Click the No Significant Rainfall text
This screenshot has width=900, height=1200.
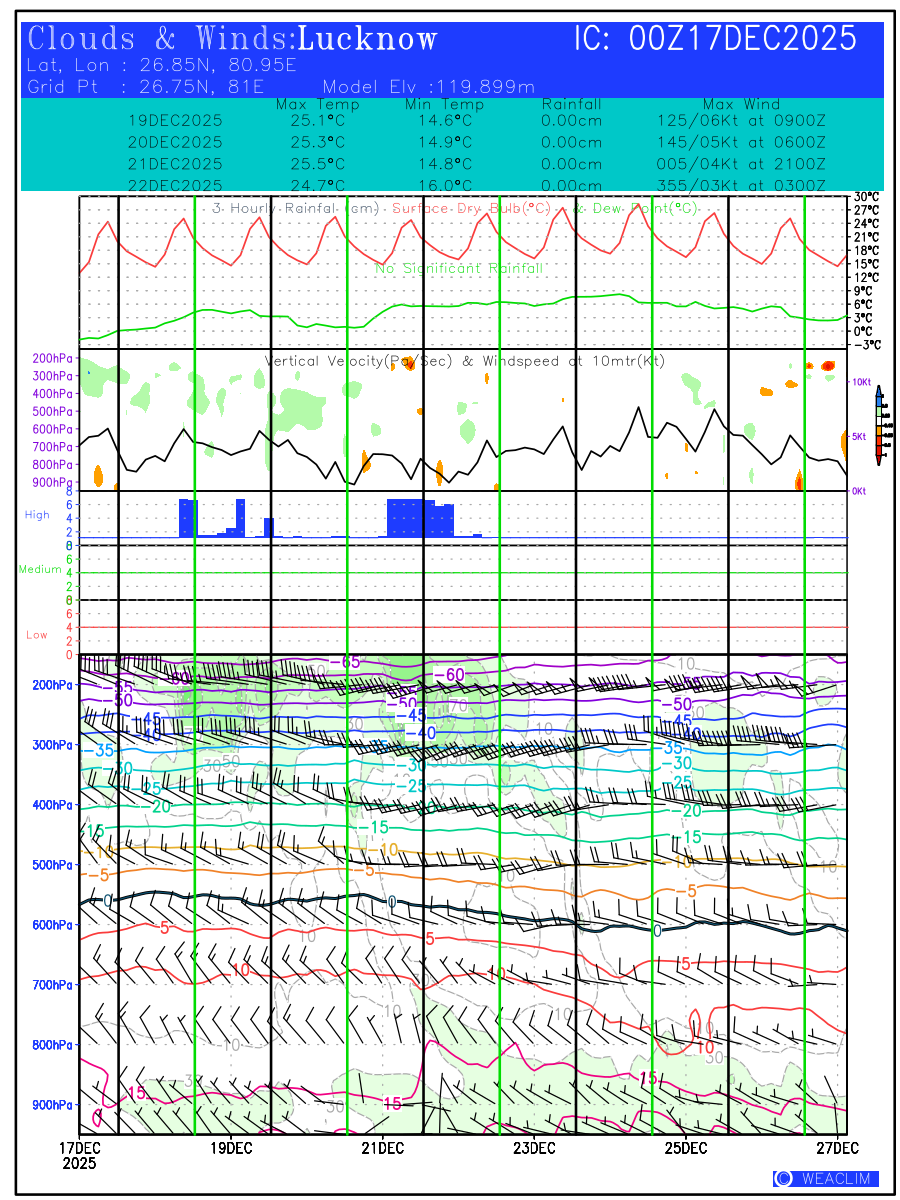[x=459, y=269]
